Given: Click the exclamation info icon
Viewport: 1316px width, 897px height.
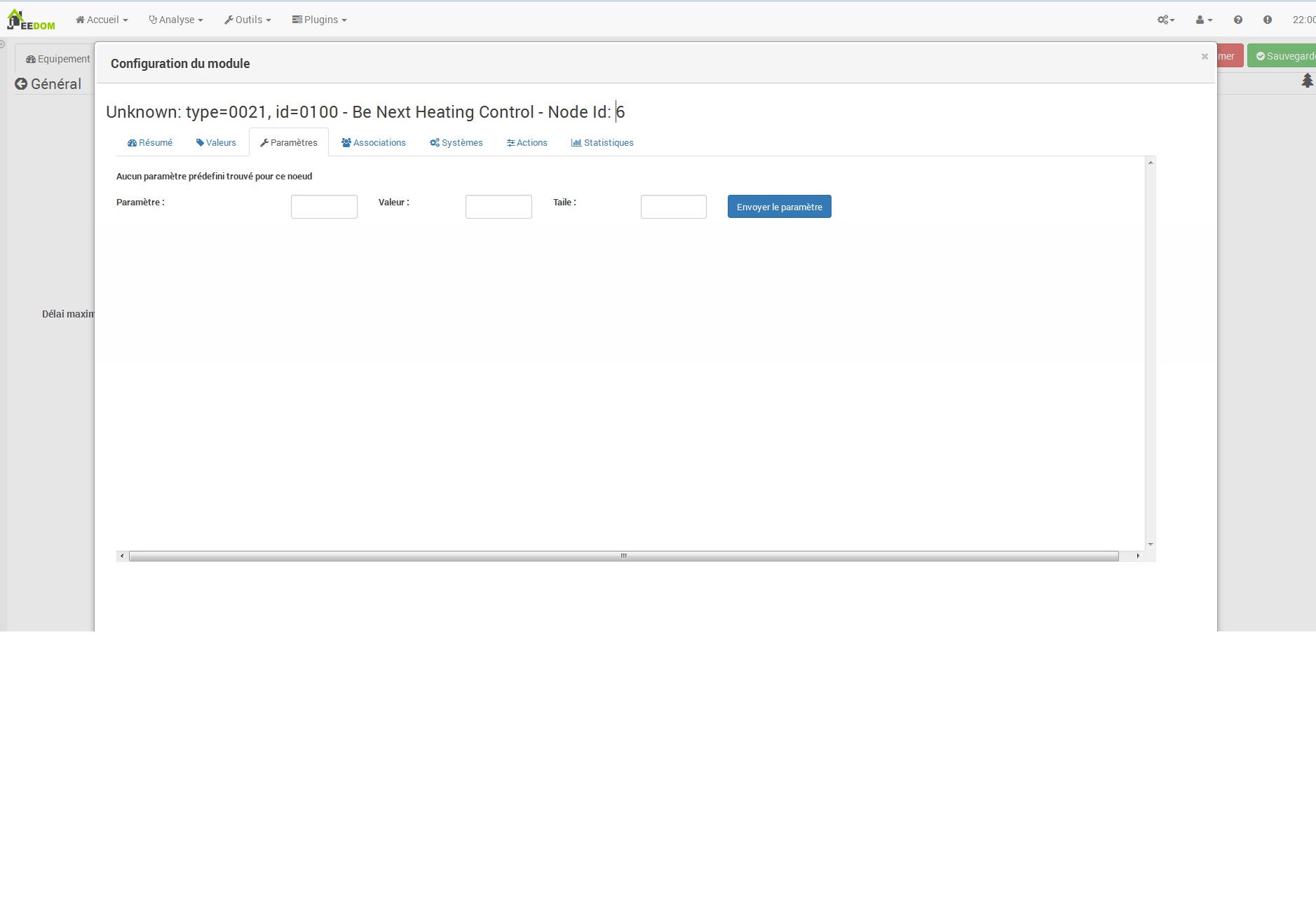Looking at the screenshot, I should tap(1268, 20).
